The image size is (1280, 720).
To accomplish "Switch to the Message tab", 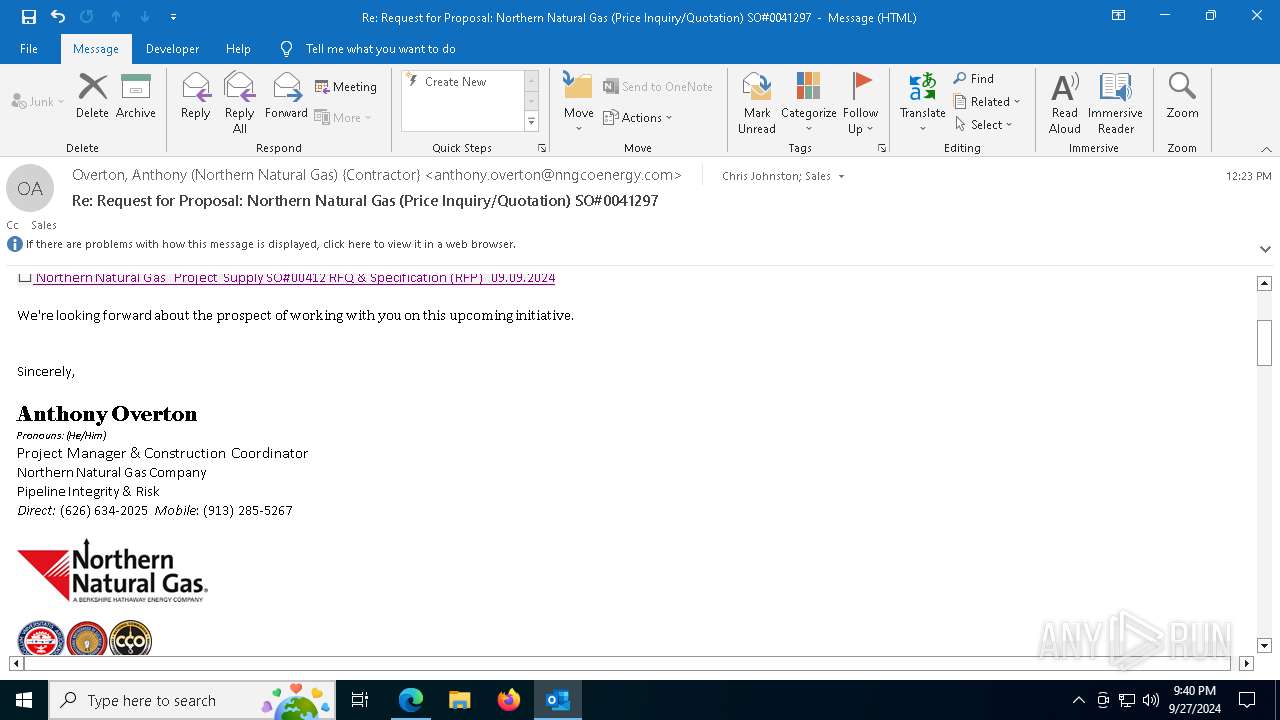I will (96, 48).
